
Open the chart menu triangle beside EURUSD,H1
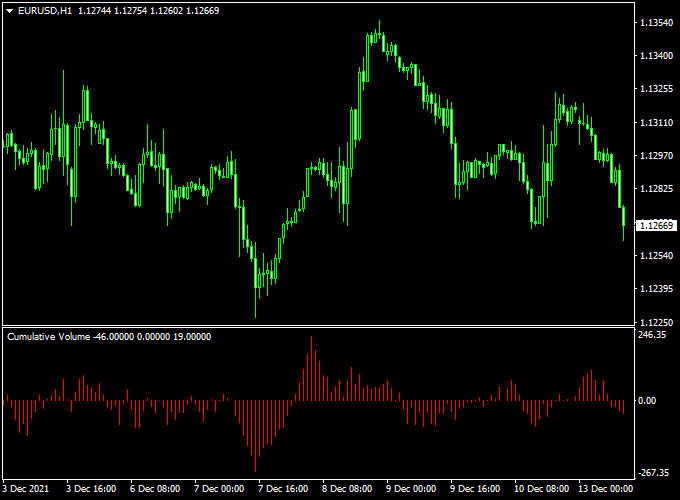click(x=10, y=11)
